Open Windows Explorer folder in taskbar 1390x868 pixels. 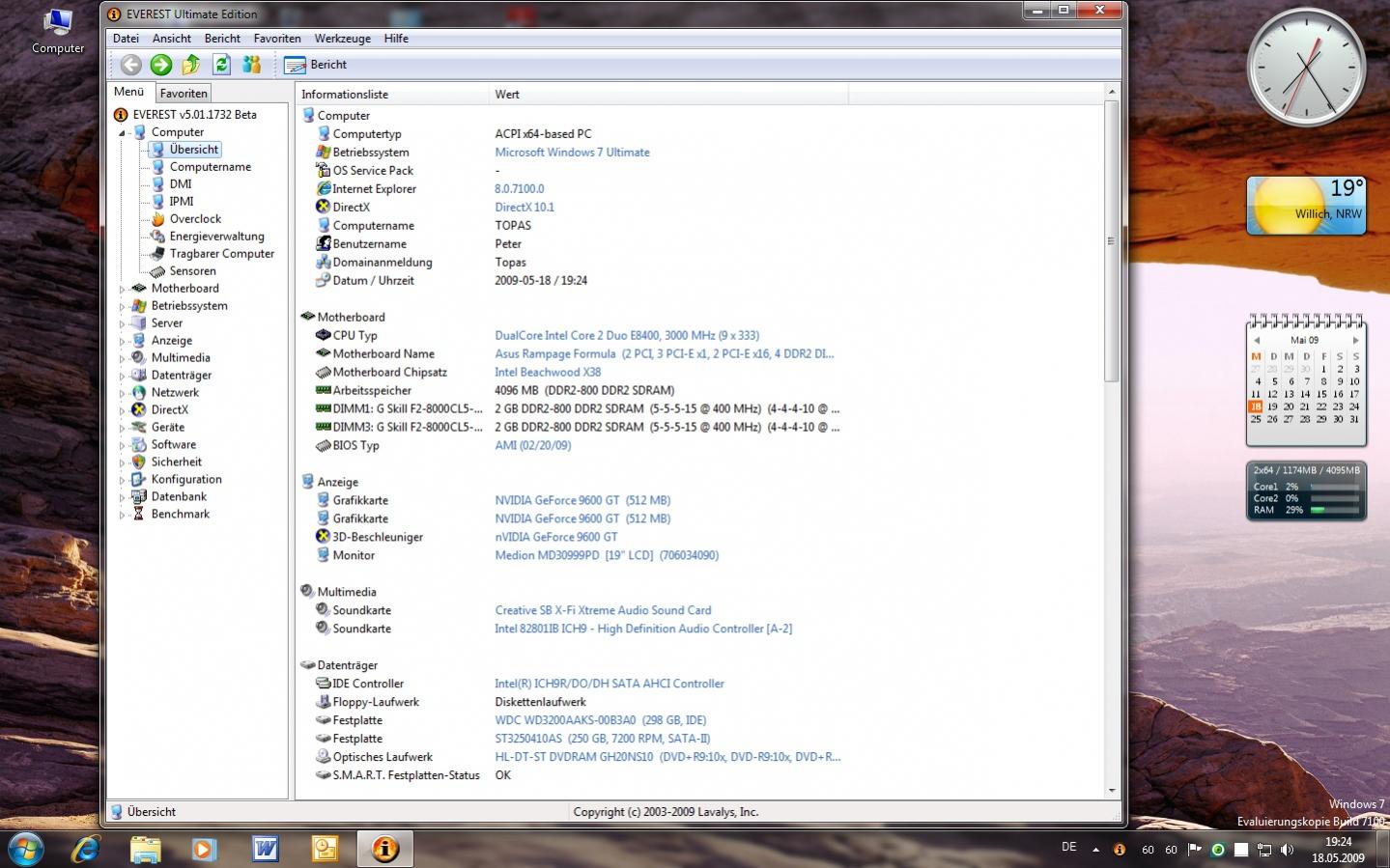[x=146, y=849]
